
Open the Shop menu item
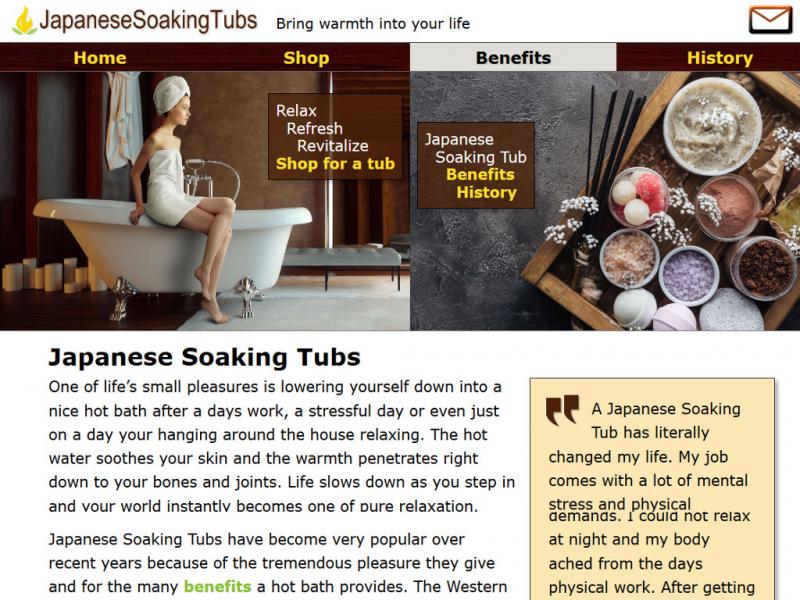306,58
